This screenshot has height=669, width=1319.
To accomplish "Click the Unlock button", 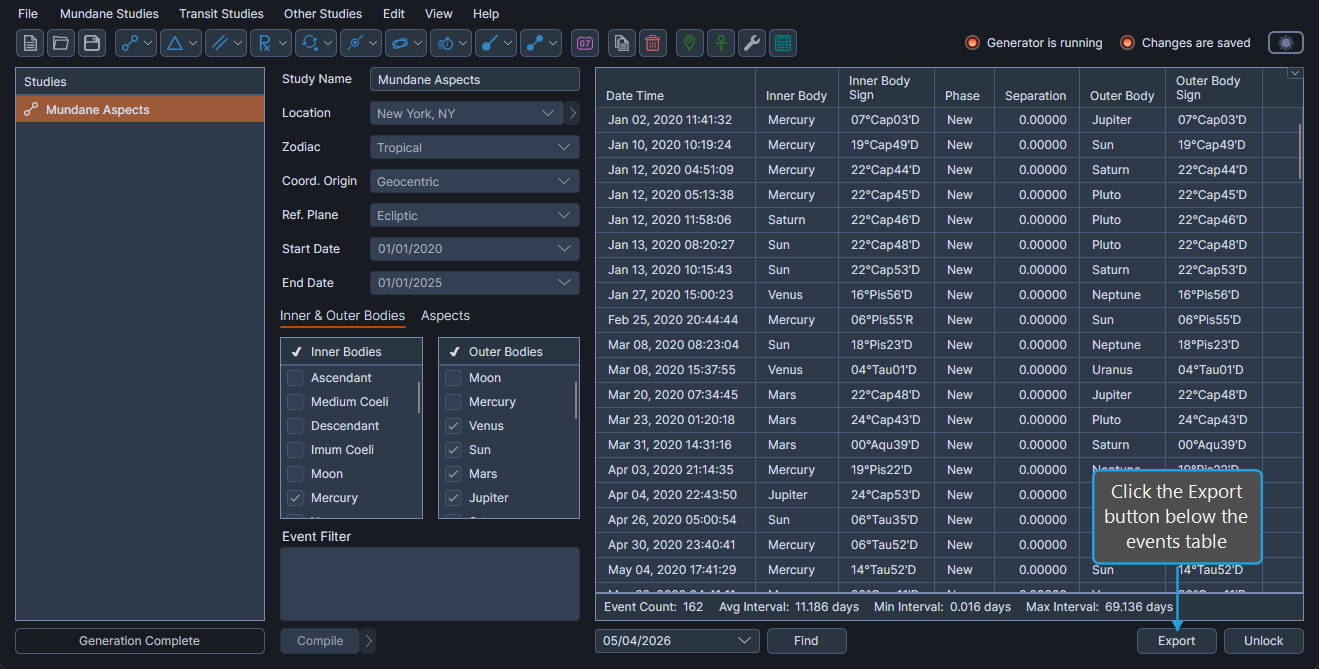I will pos(1263,641).
